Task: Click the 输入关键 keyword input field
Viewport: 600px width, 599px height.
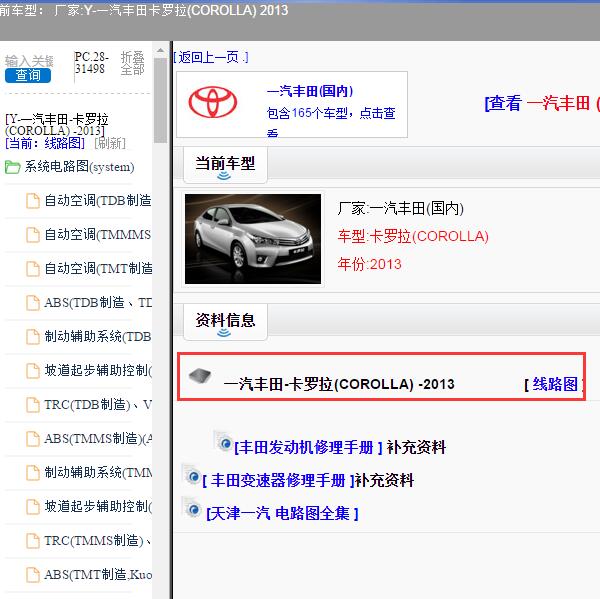Action: point(29,61)
